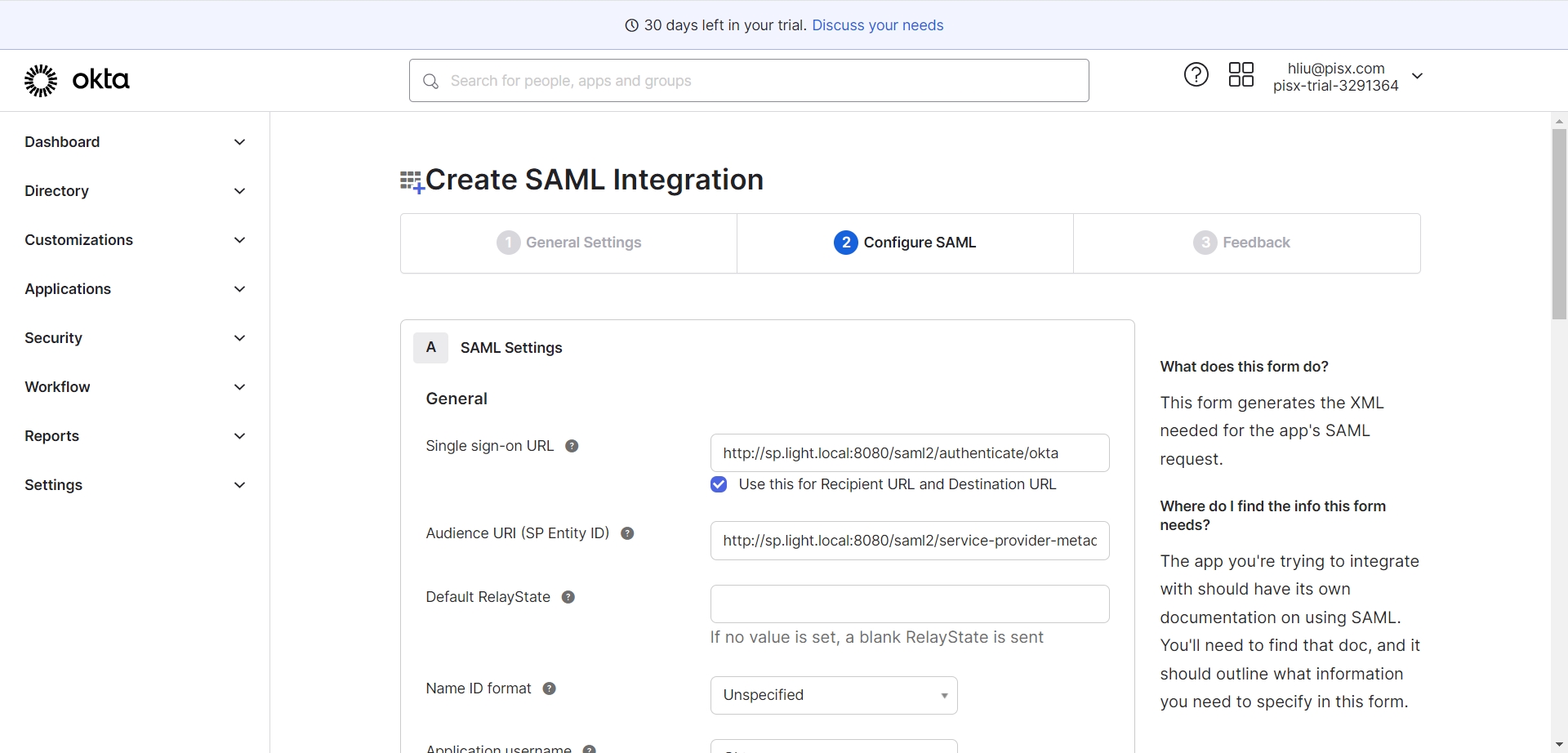The width and height of the screenshot is (1568, 753).
Task: Open the apps grid icon
Action: tap(1241, 75)
